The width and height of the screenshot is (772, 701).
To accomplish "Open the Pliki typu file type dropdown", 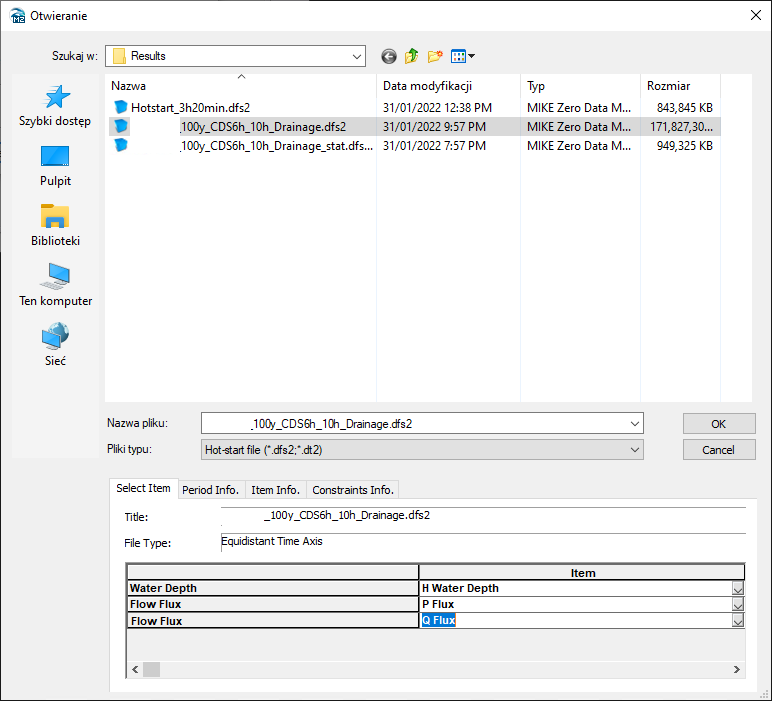I will (635, 450).
